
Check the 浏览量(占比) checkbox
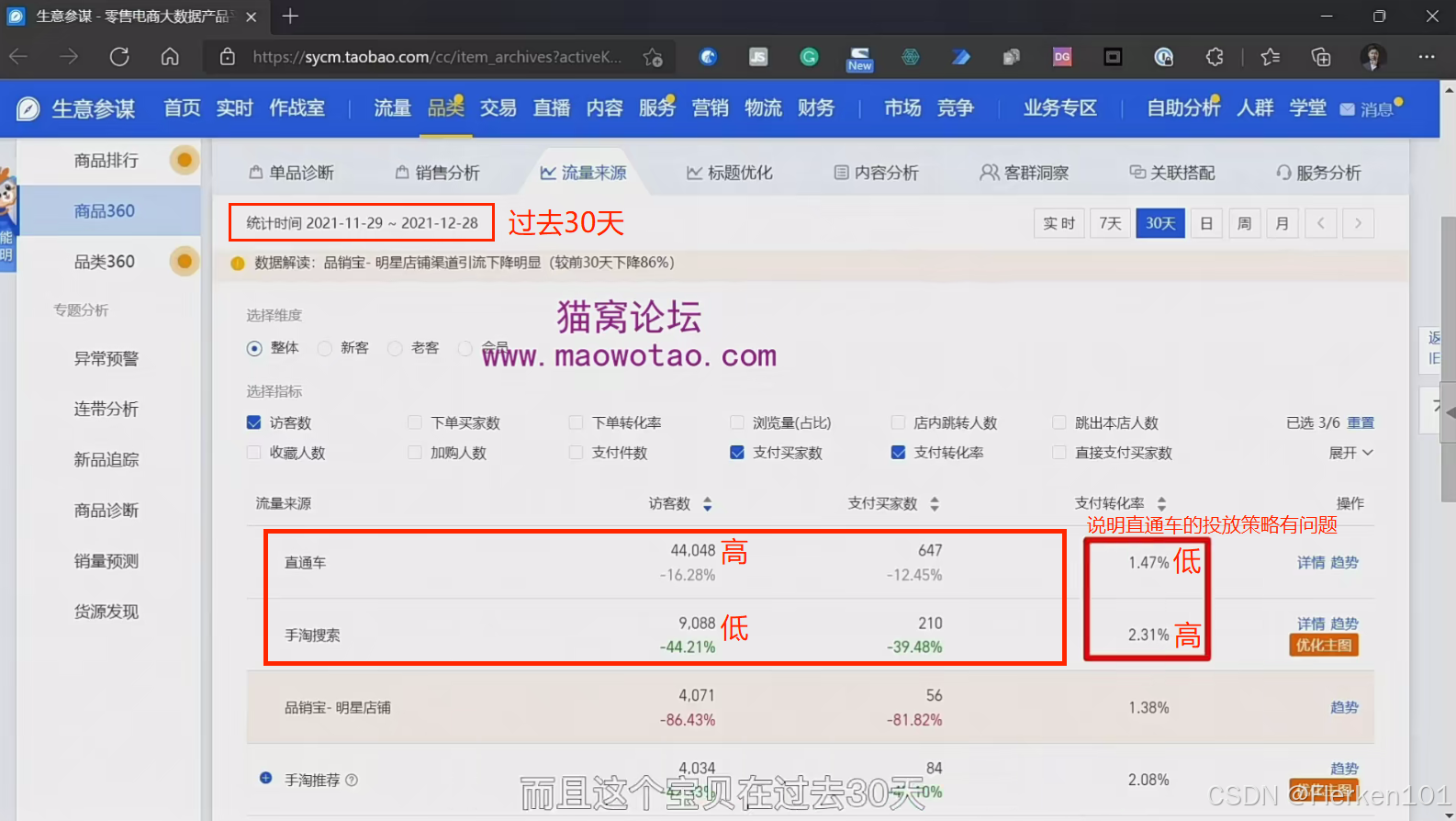[x=737, y=422]
